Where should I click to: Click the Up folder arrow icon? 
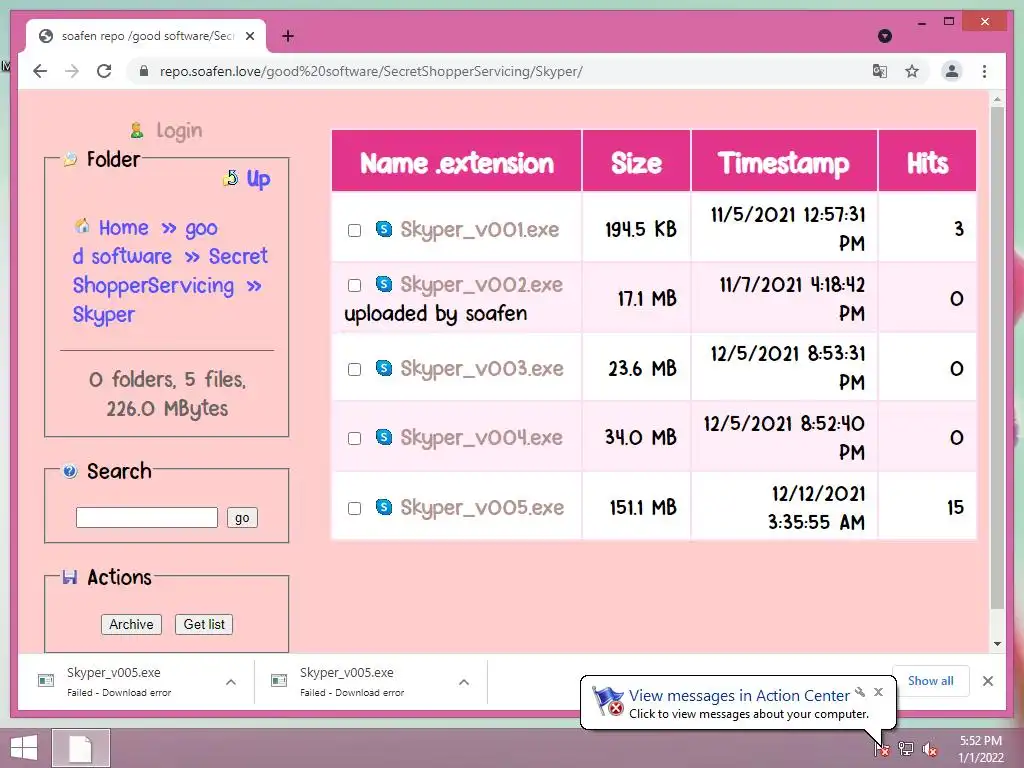(x=231, y=178)
